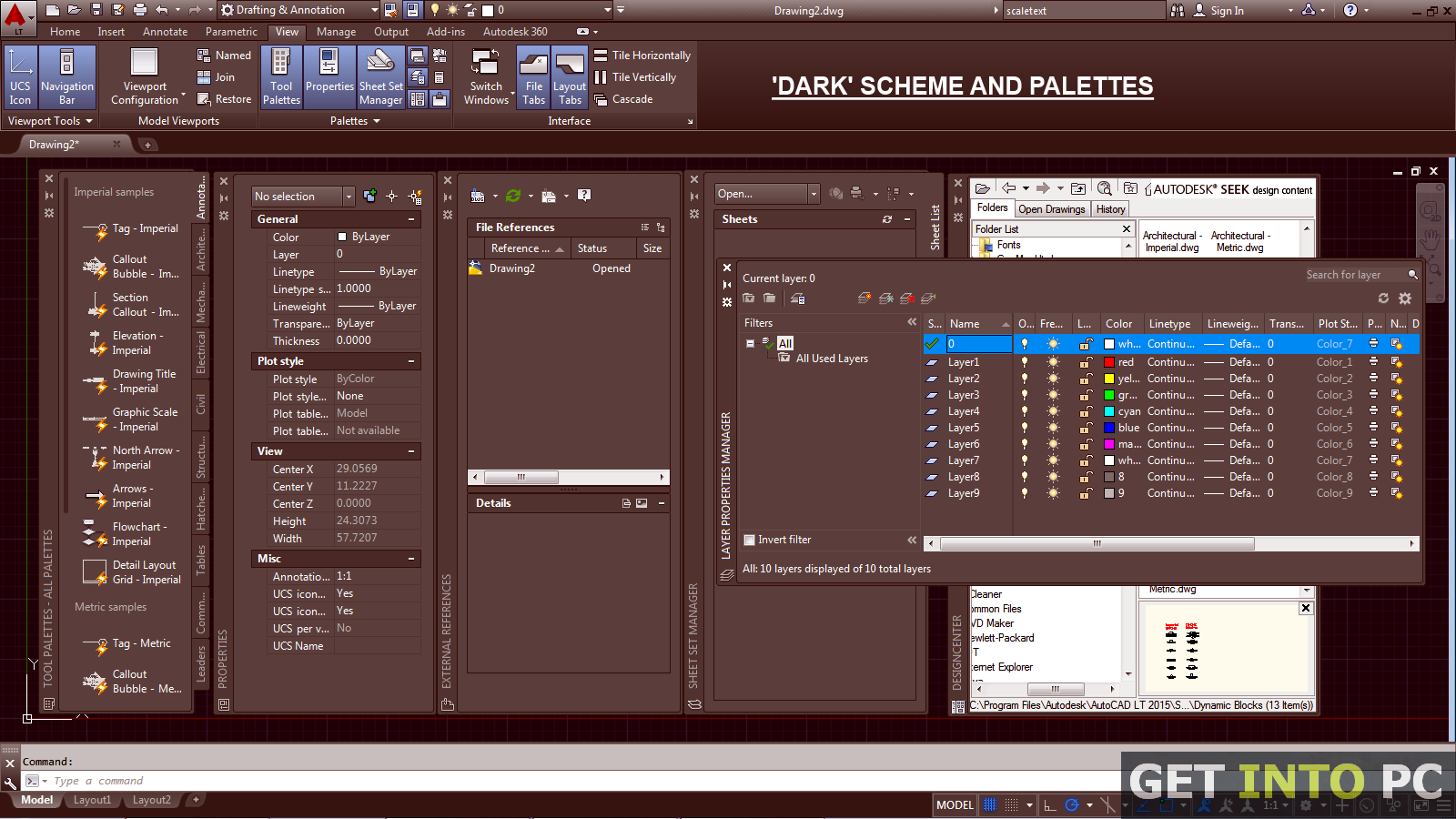Open the Navigation Bar tool
The image size is (1456, 819).
[x=67, y=76]
